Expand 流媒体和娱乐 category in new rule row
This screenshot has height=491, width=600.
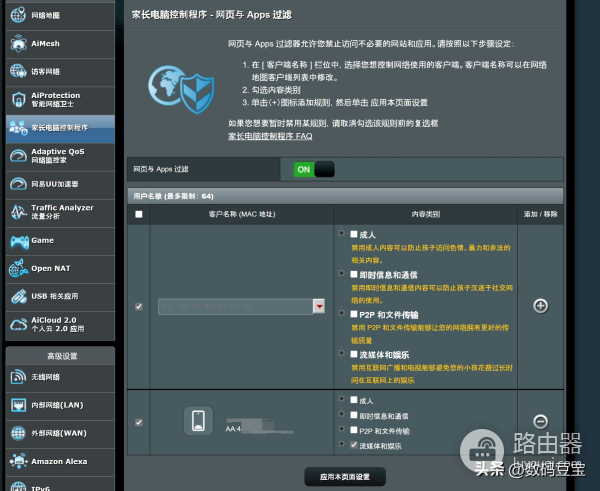pos(341,353)
